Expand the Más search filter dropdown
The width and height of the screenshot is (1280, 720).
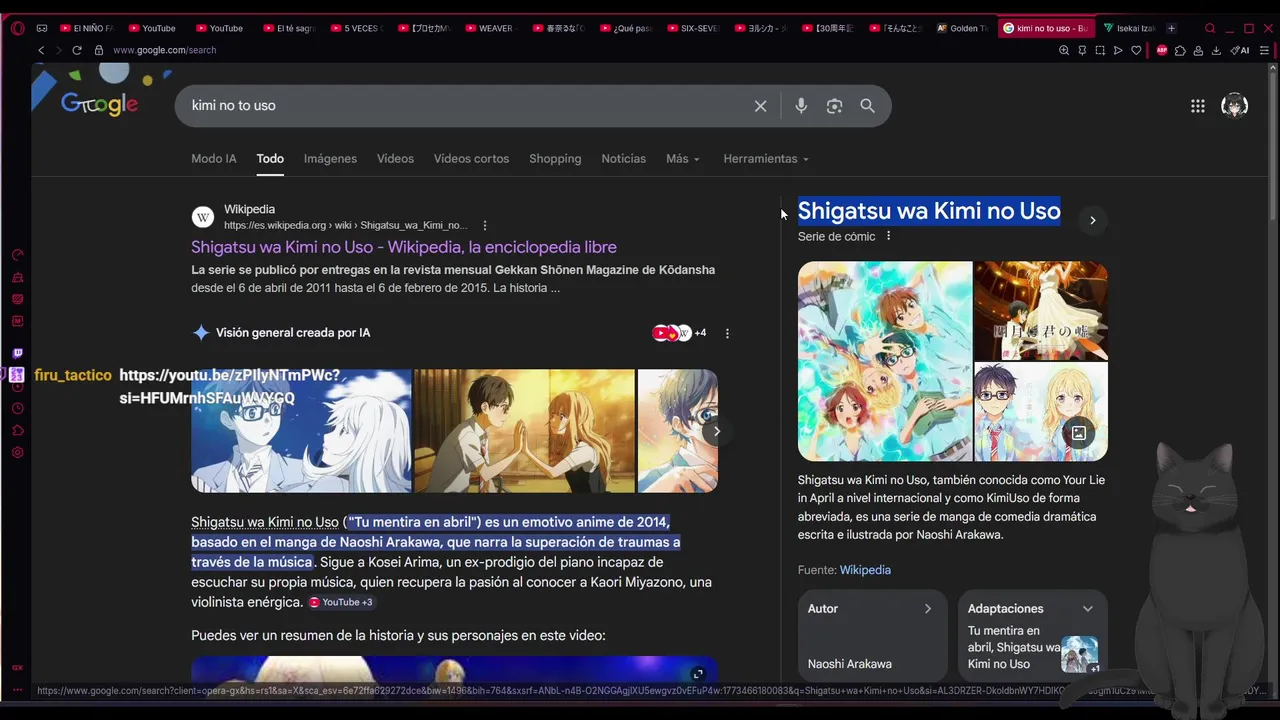coord(683,159)
